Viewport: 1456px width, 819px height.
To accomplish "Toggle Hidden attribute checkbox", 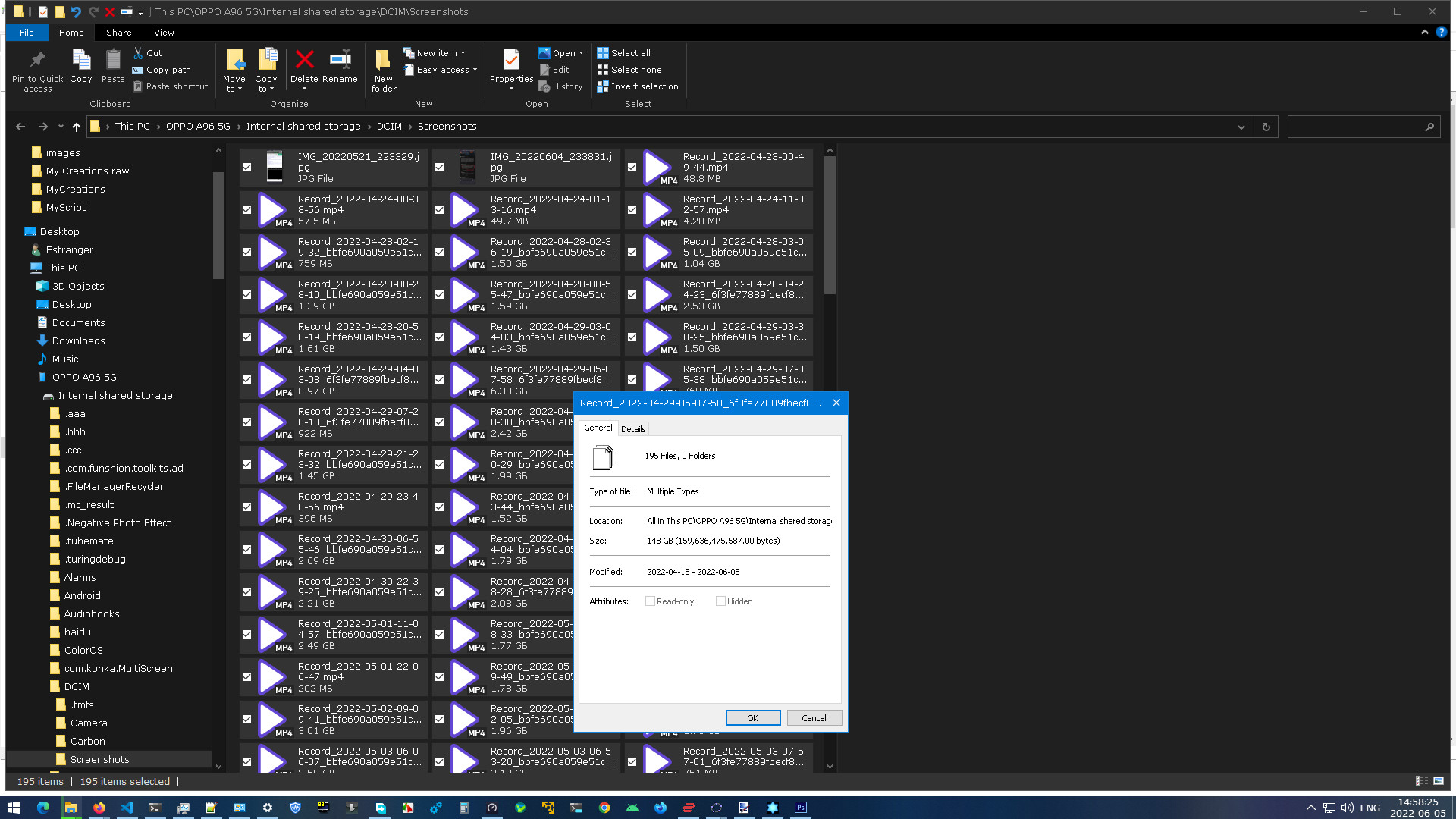I will point(720,601).
